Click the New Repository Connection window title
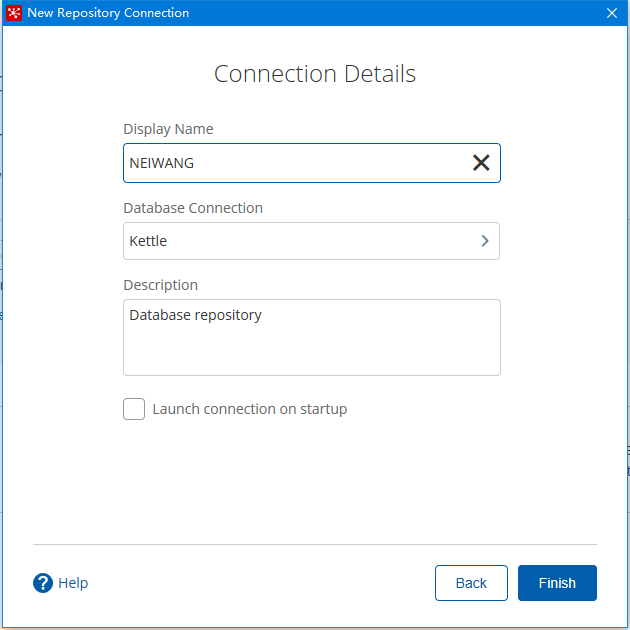The image size is (630, 630). (108, 13)
